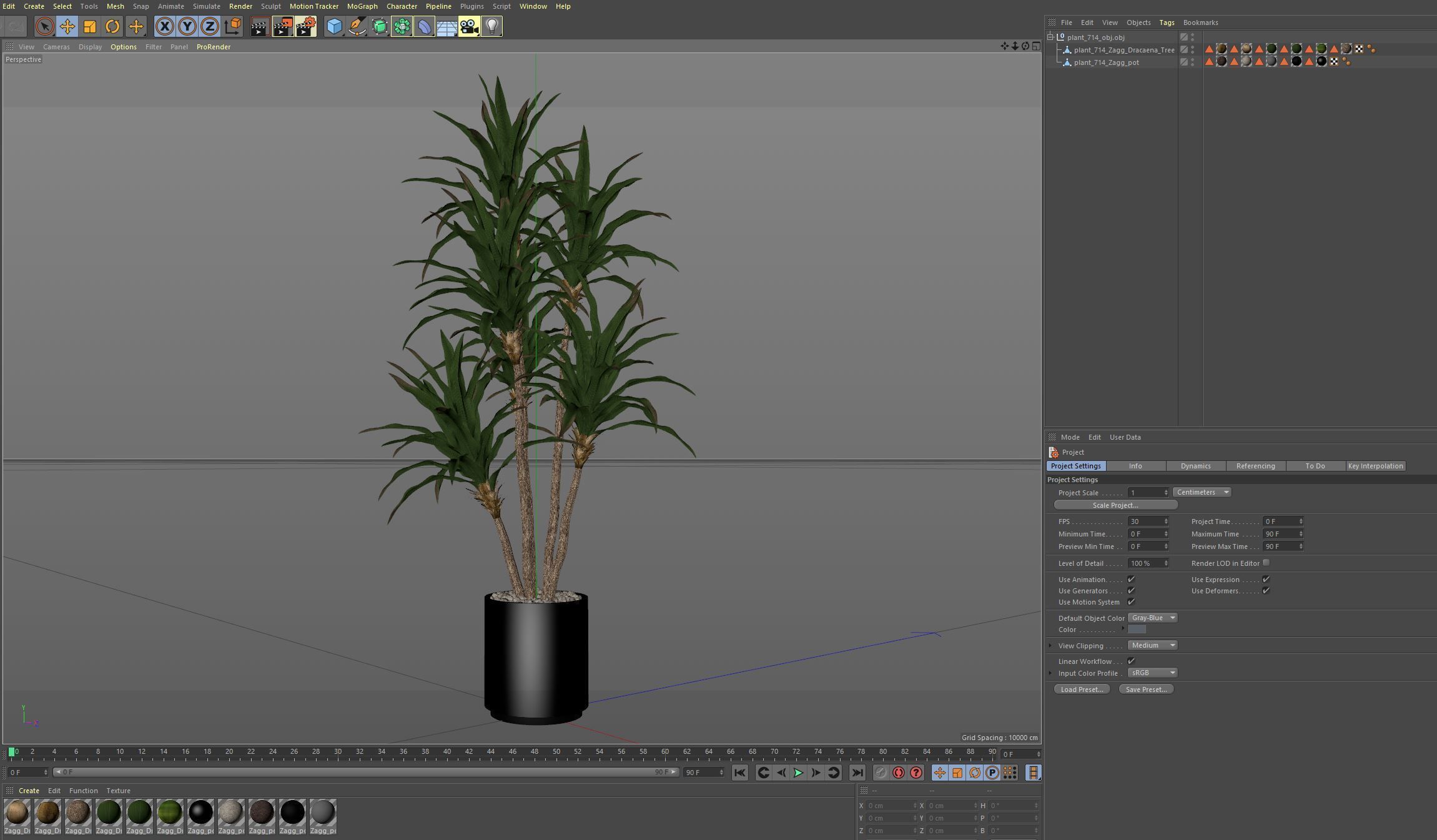This screenshot has height=840, width=1437.
Task: Click the Level of Detail stepper arrows
Action: point(1165,563)
